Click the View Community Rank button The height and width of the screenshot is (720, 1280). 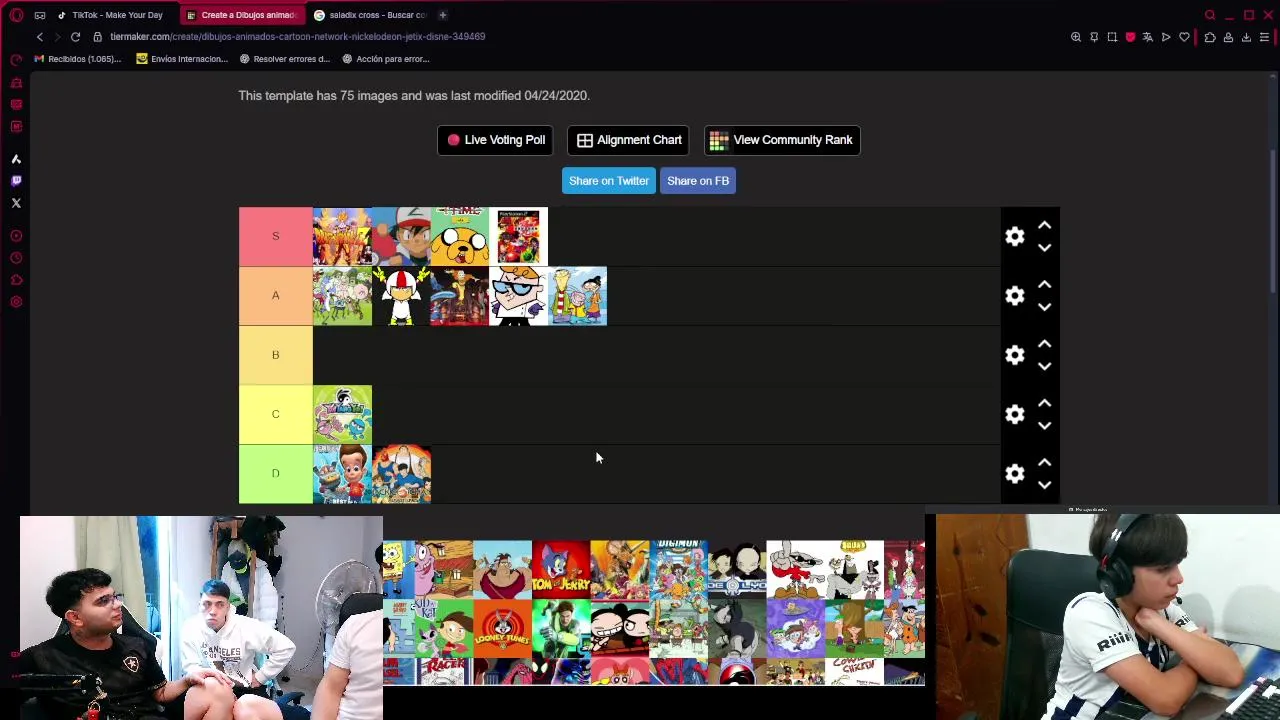782,140
